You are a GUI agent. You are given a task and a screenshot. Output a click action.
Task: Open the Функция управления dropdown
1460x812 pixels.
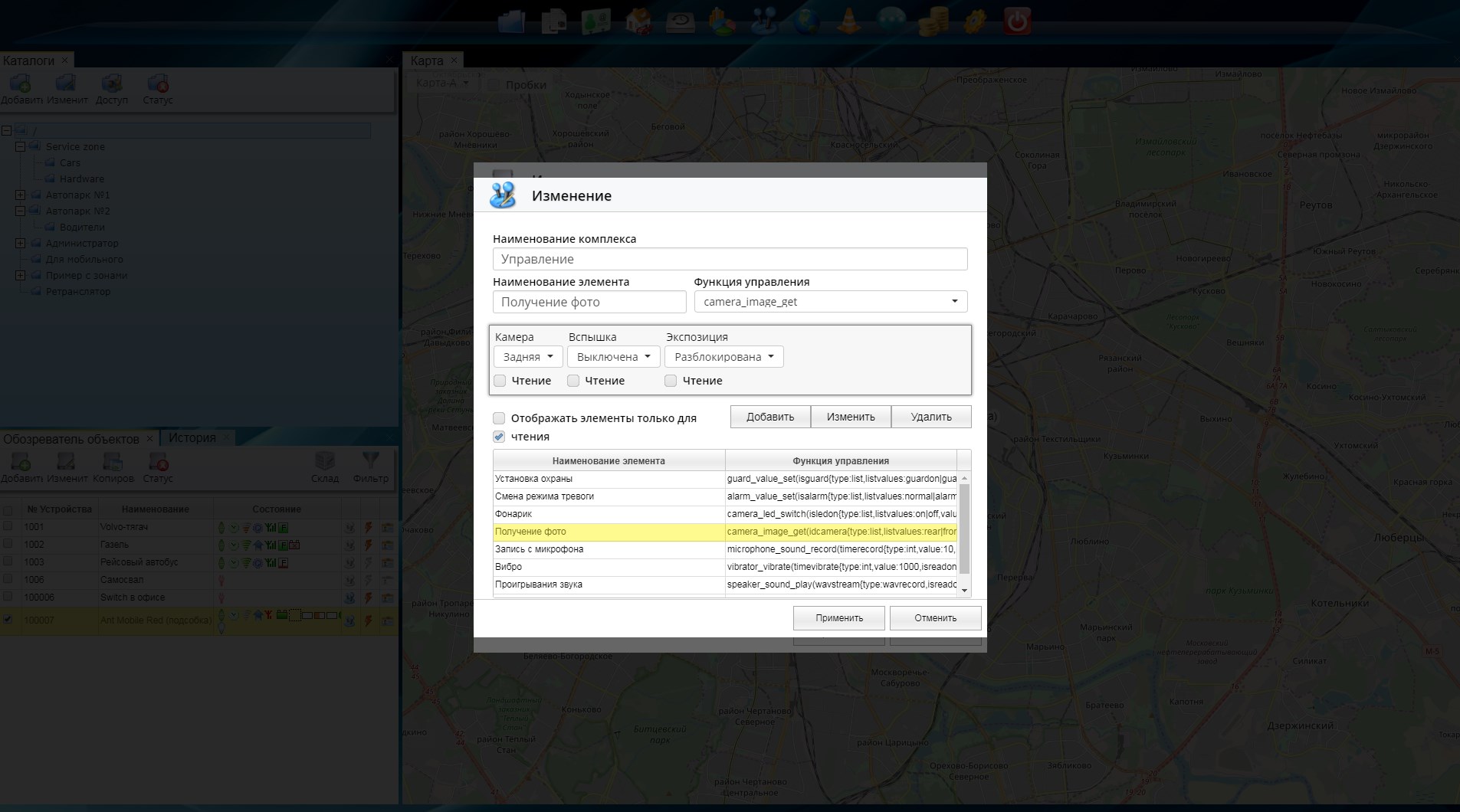(x=830, y=302)
